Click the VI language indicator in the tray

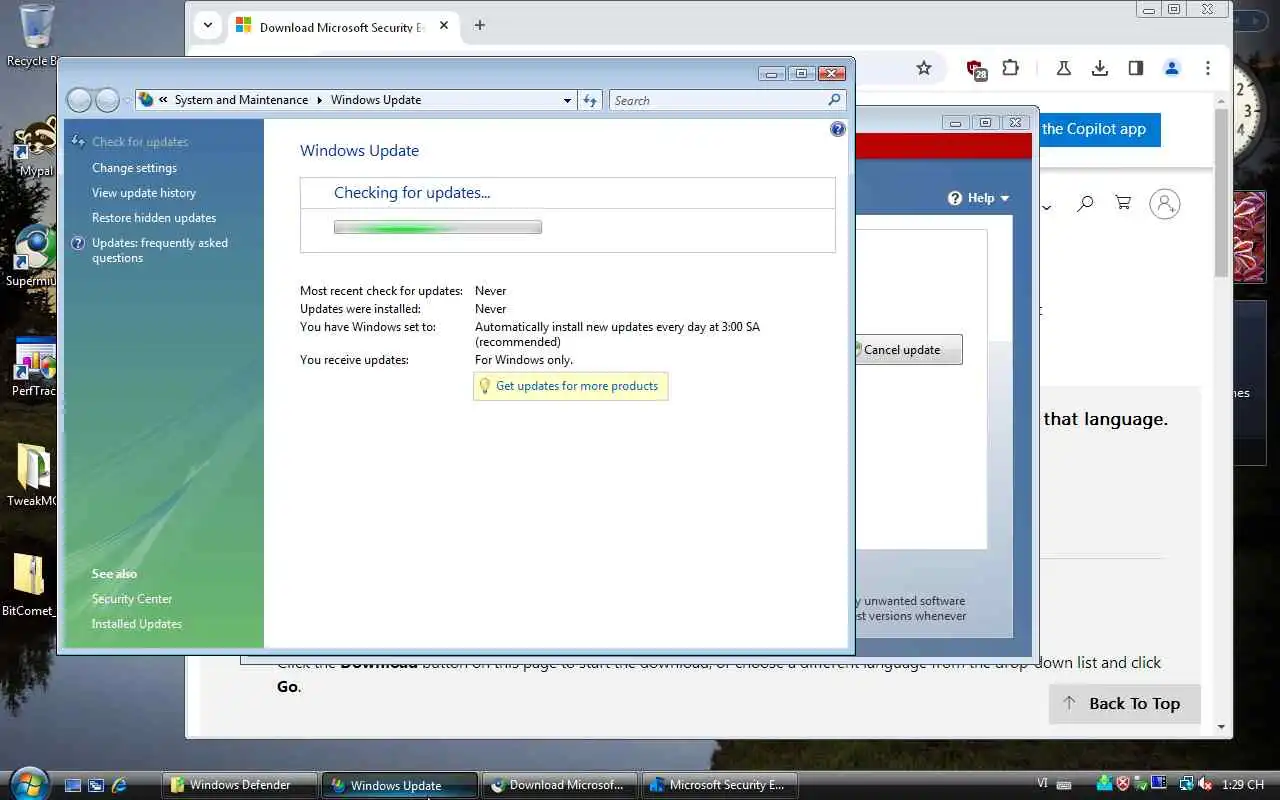pyautogui.click(x=1043, y=785)
